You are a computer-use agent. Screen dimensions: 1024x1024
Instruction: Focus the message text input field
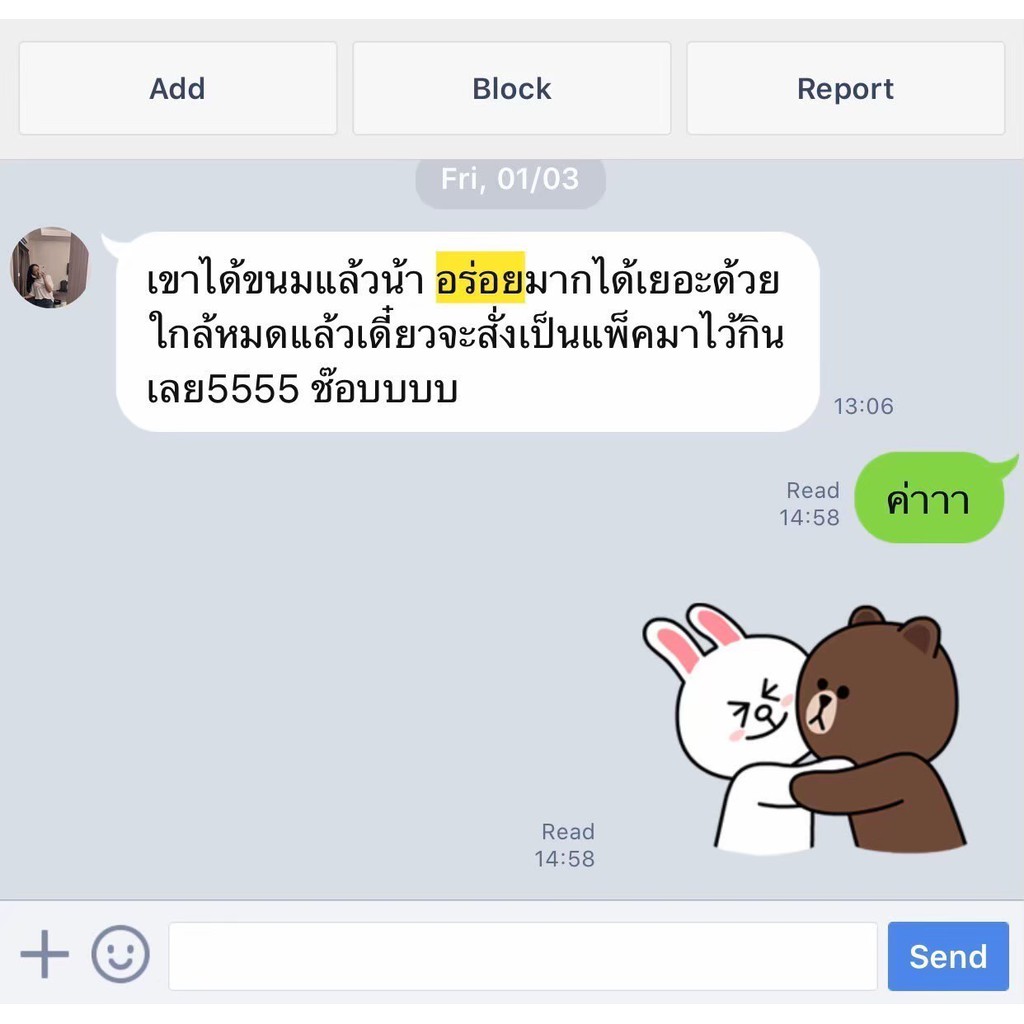(x=522, y=956)
